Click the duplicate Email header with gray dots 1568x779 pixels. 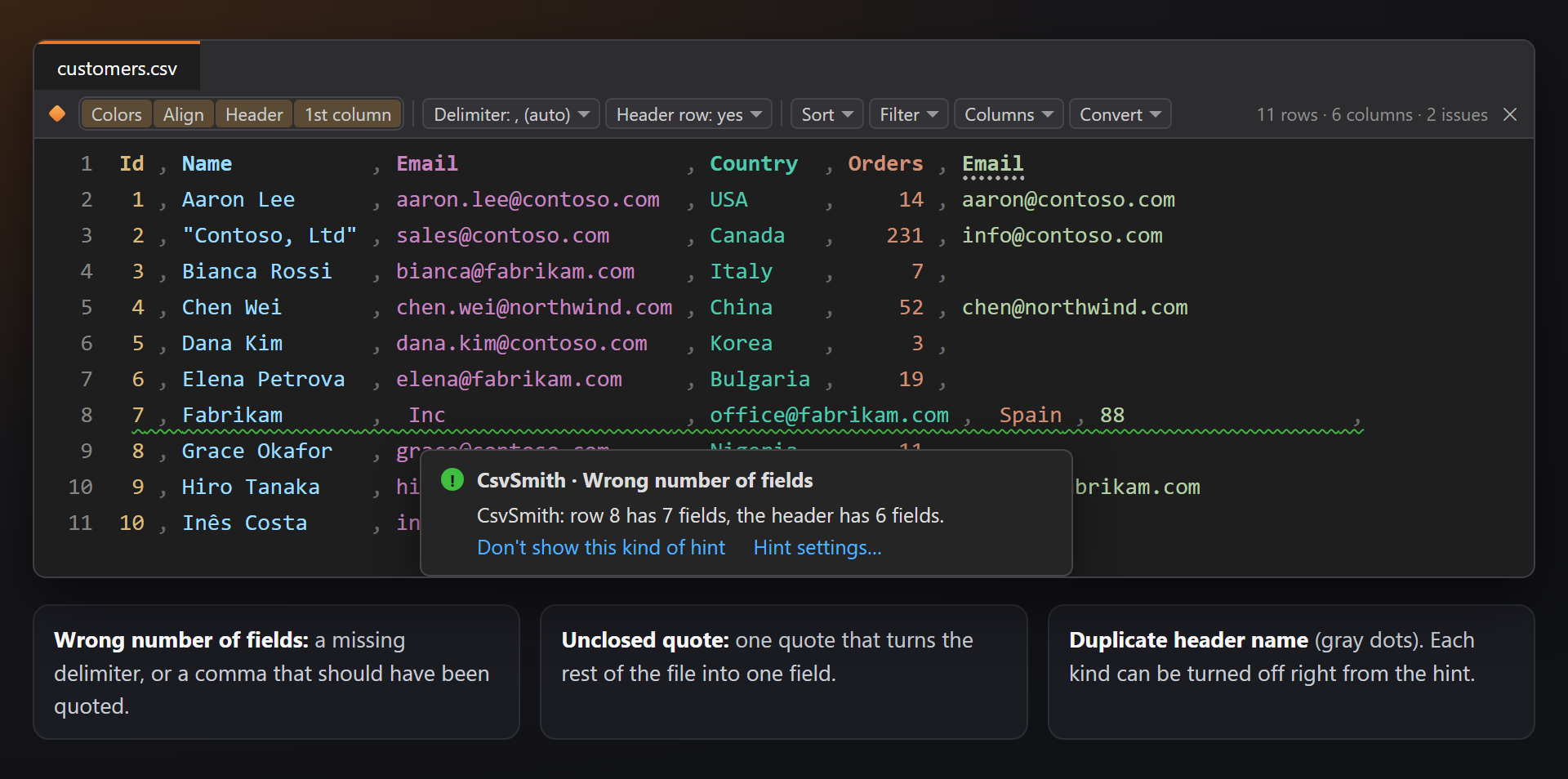tap(993, 164)
